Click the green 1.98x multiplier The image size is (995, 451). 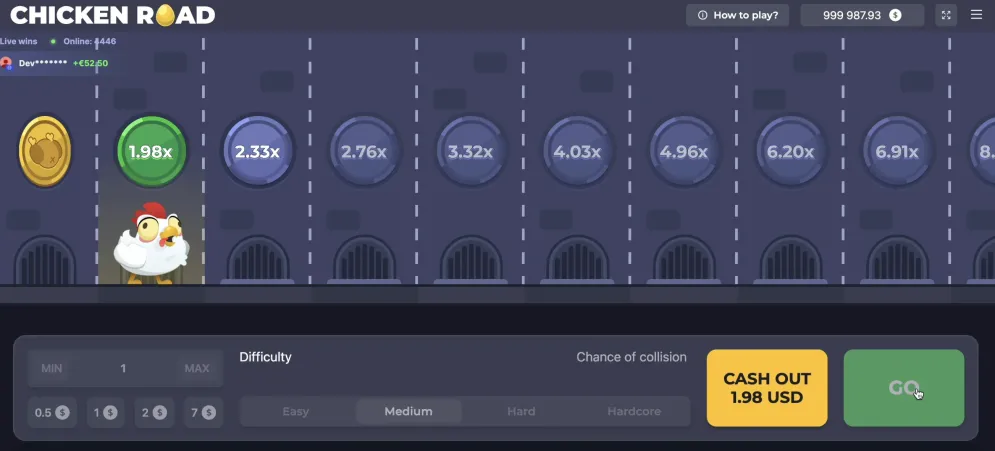[151, 152]
